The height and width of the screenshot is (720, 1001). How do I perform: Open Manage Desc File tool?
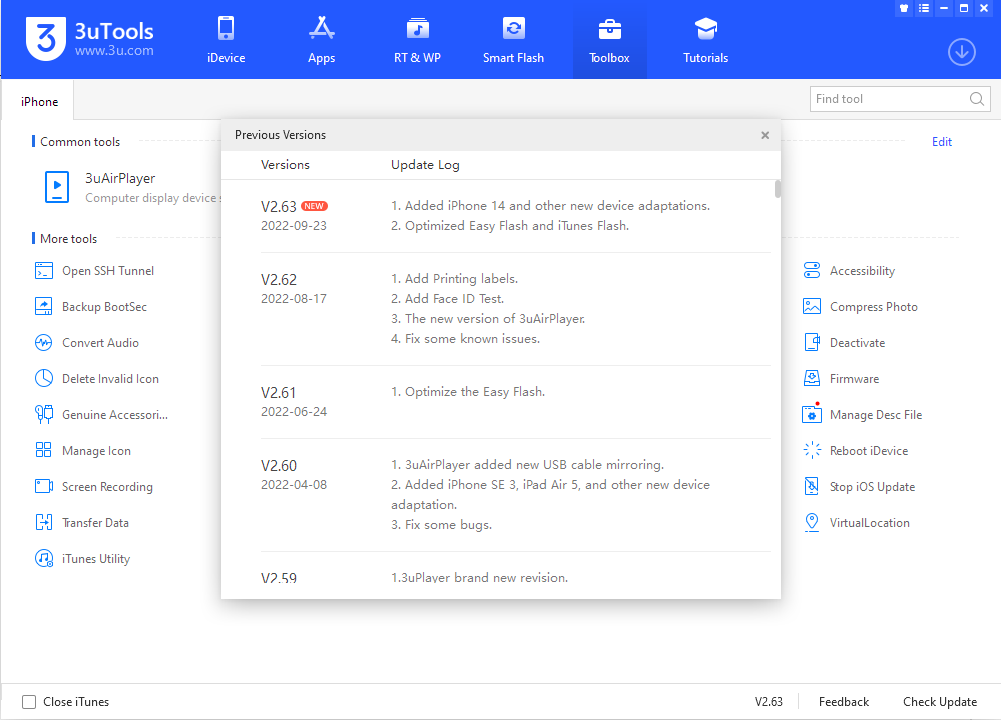tap(862, 415)
